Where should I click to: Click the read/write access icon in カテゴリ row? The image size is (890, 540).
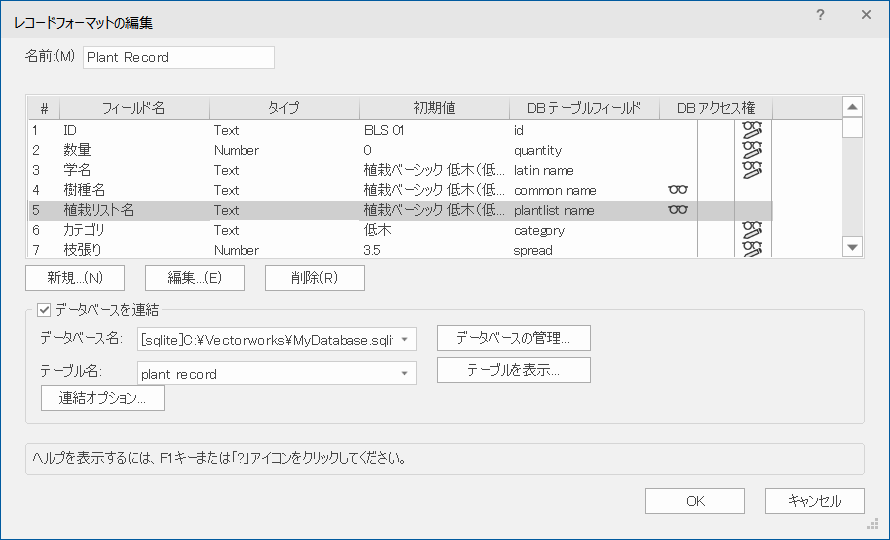[752, 230]
